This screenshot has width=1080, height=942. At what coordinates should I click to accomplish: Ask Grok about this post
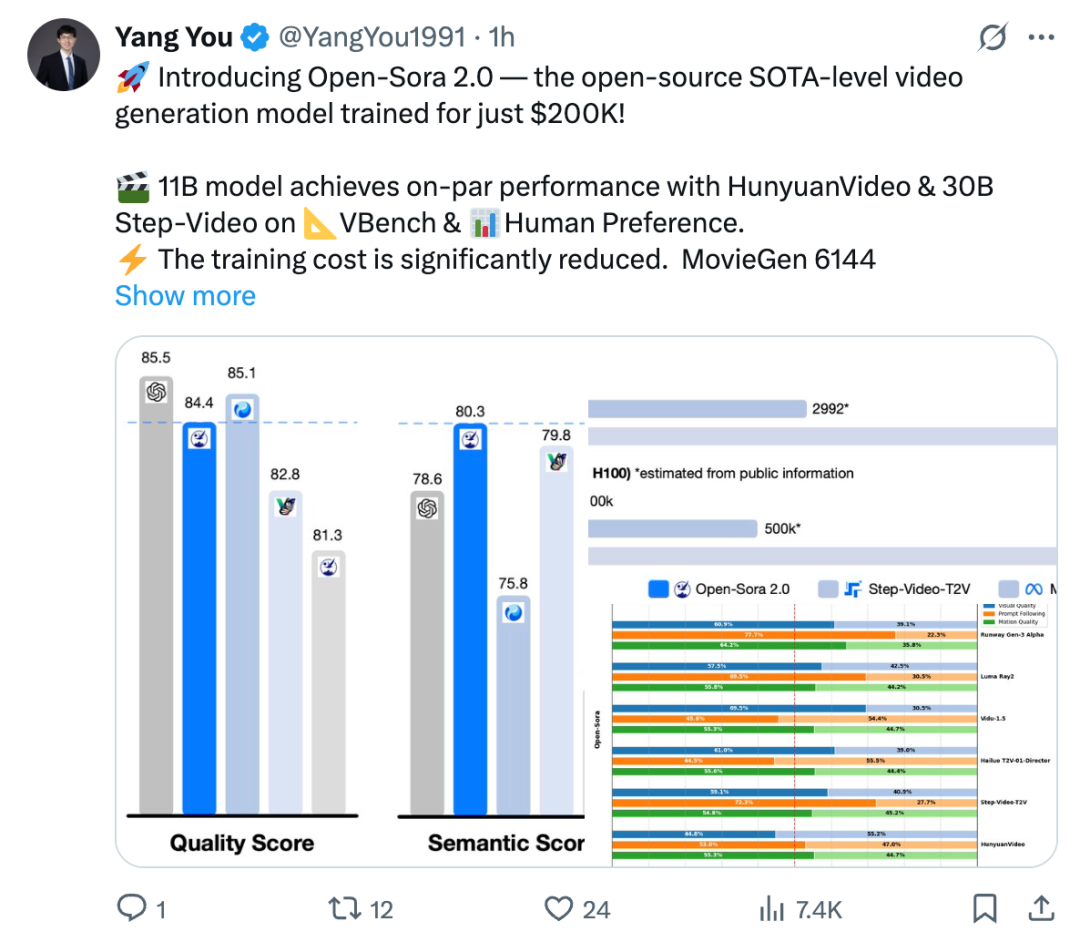992,37
